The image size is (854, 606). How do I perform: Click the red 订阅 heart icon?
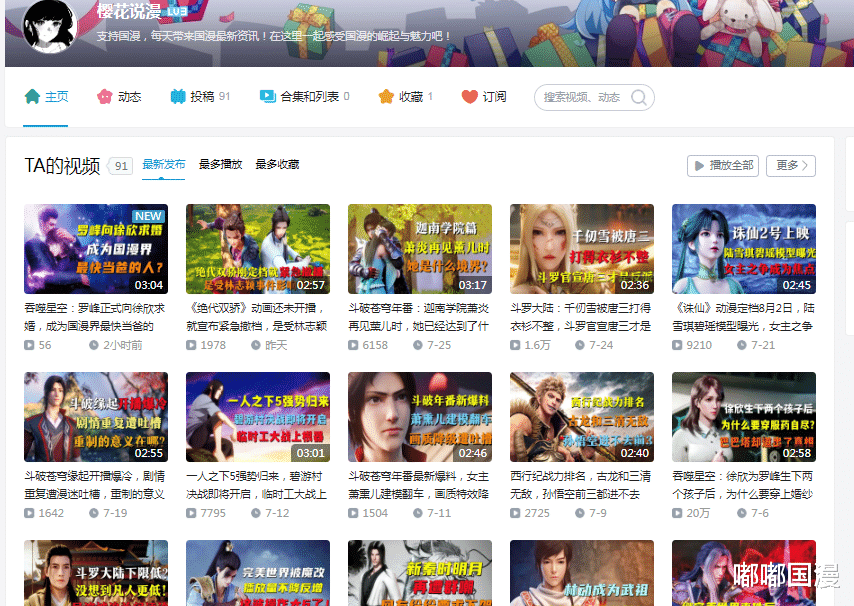[469, 97]
